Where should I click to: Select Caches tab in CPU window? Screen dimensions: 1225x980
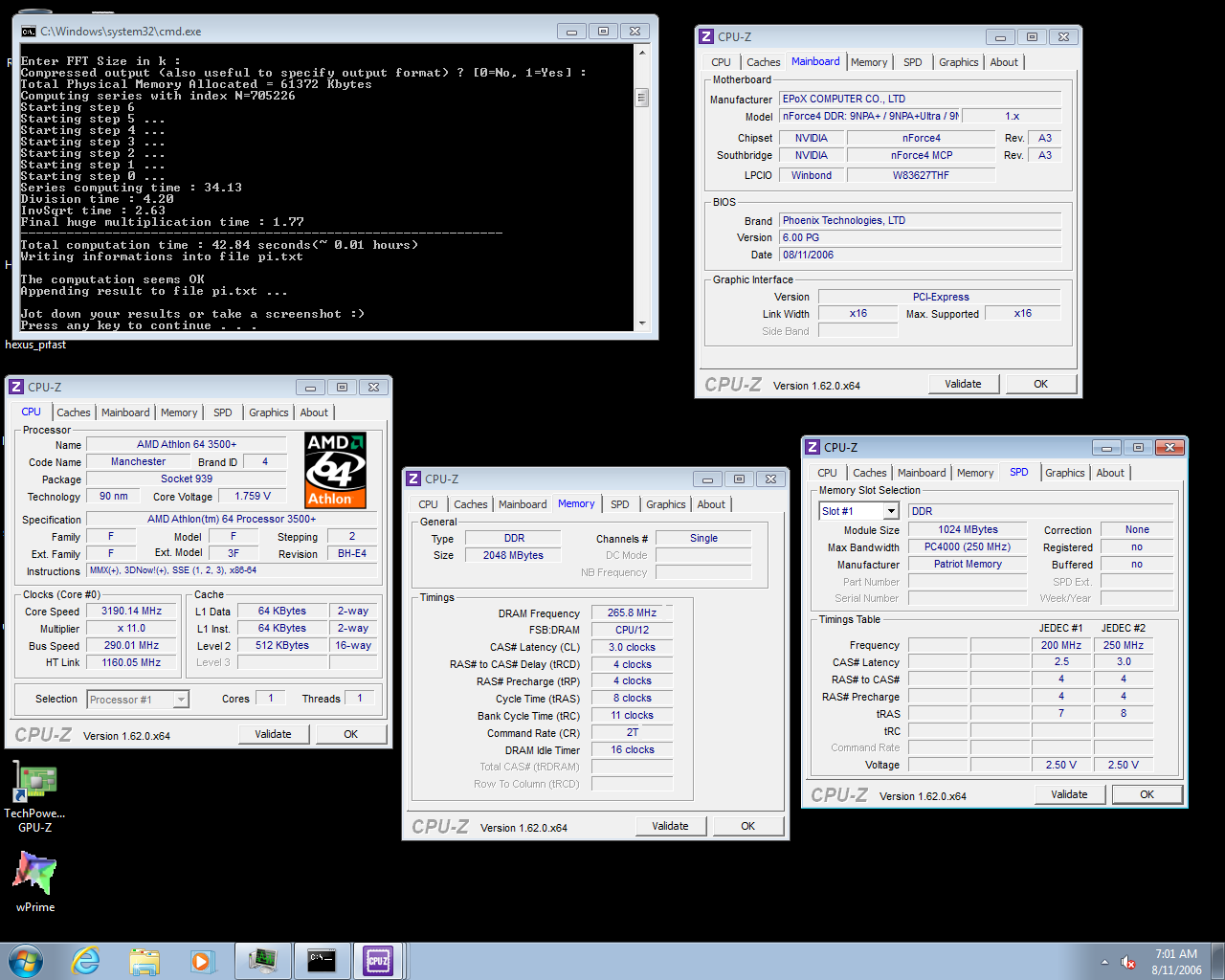(74, 412)
